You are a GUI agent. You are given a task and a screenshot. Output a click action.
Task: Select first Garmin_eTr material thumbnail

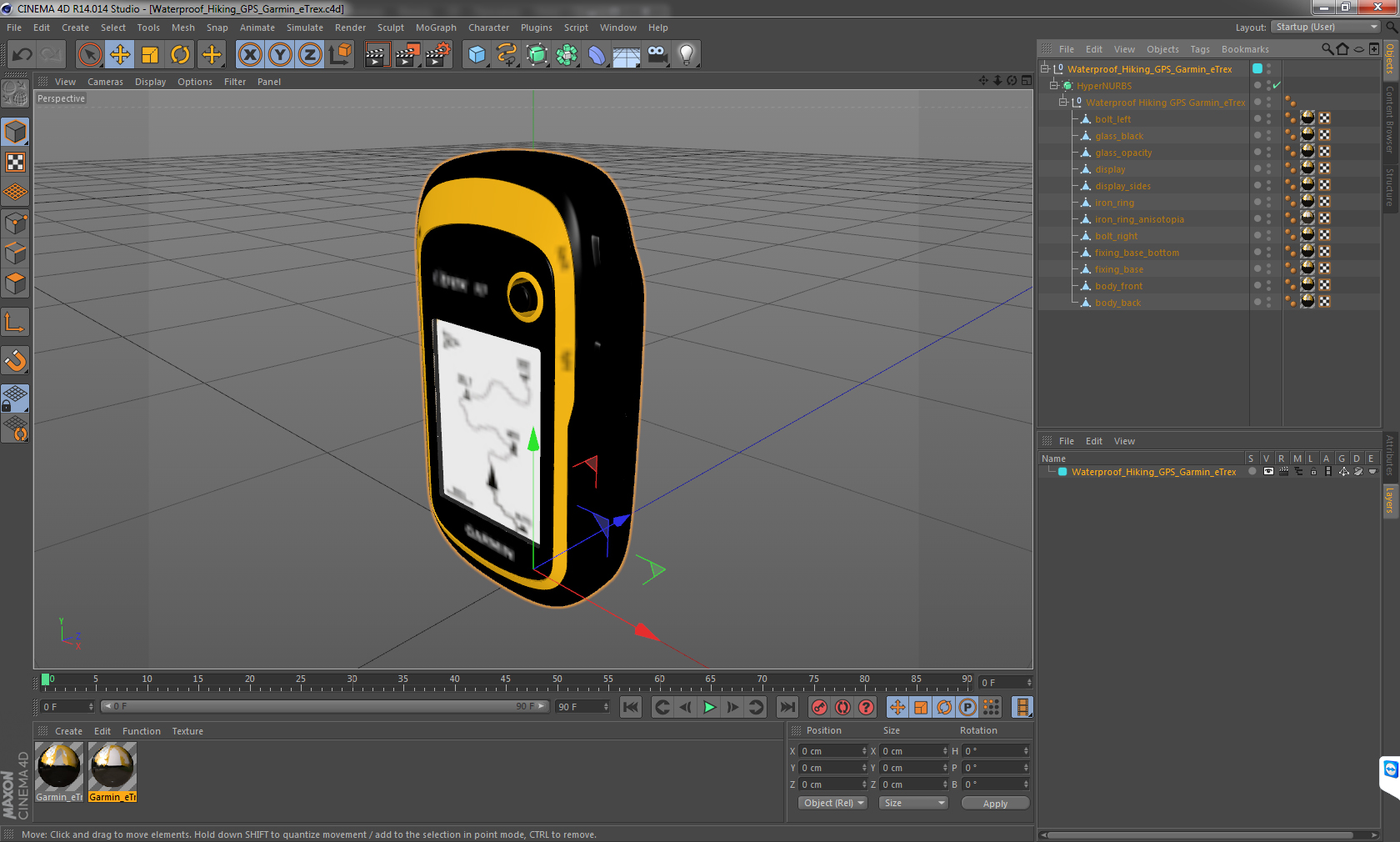click(x=59, y=772)
